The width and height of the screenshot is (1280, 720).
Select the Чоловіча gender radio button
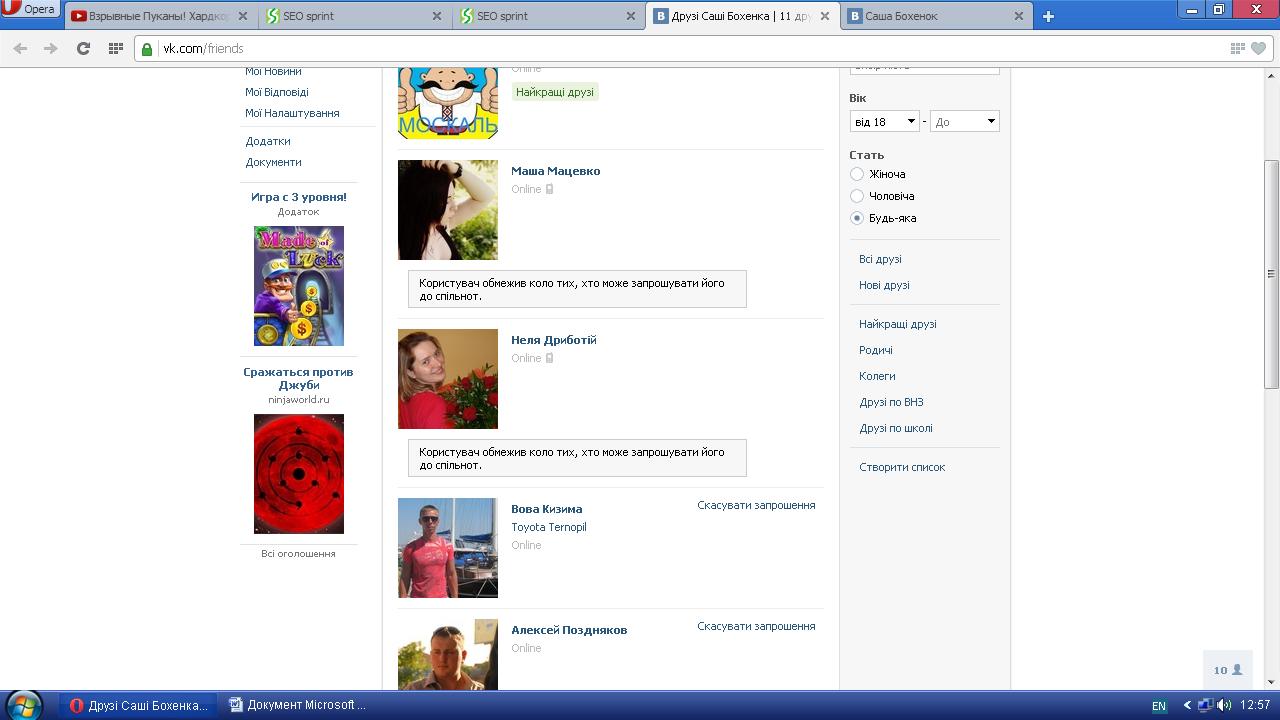[x=857, y=196]
